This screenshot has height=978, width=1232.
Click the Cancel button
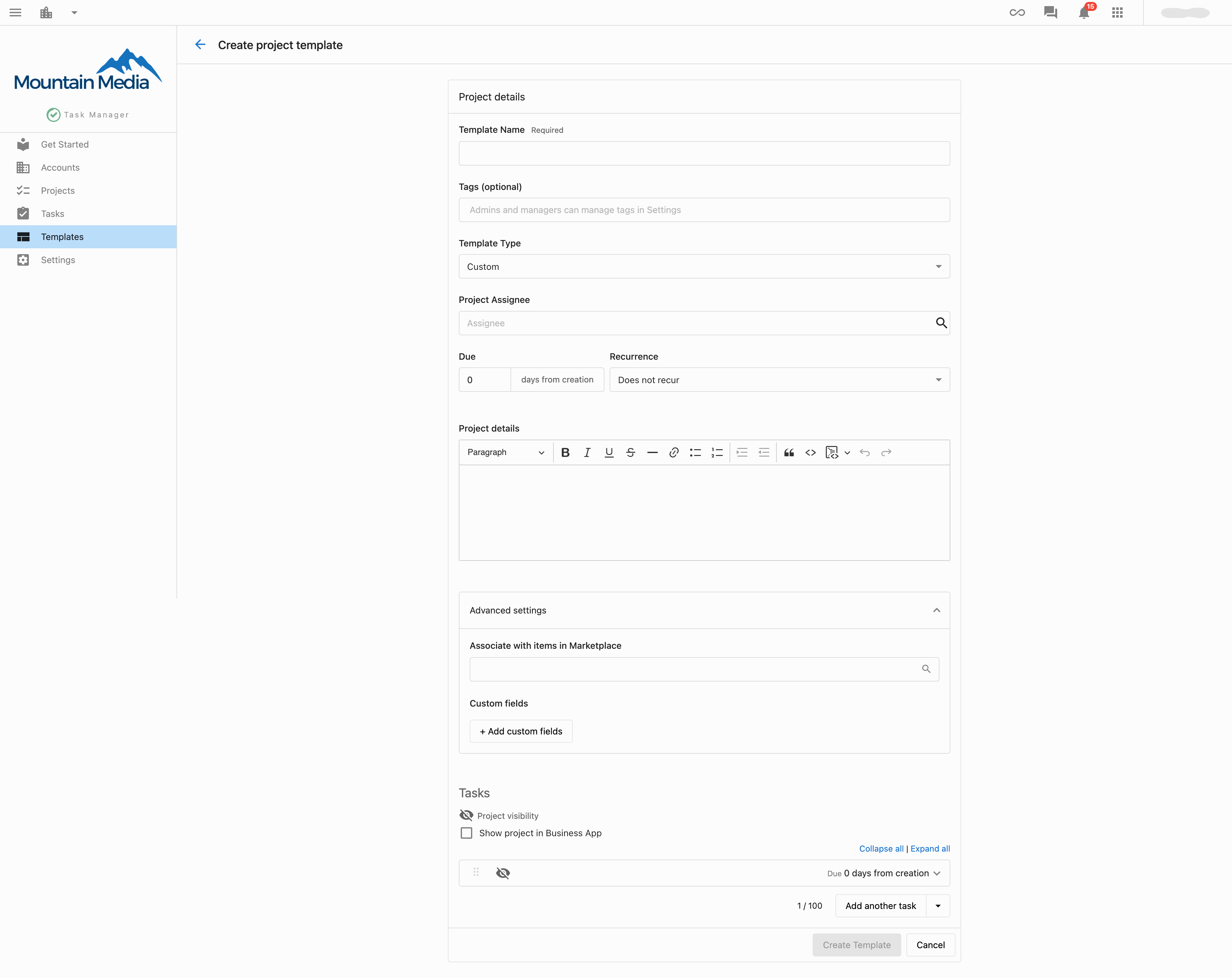point(930,945)
